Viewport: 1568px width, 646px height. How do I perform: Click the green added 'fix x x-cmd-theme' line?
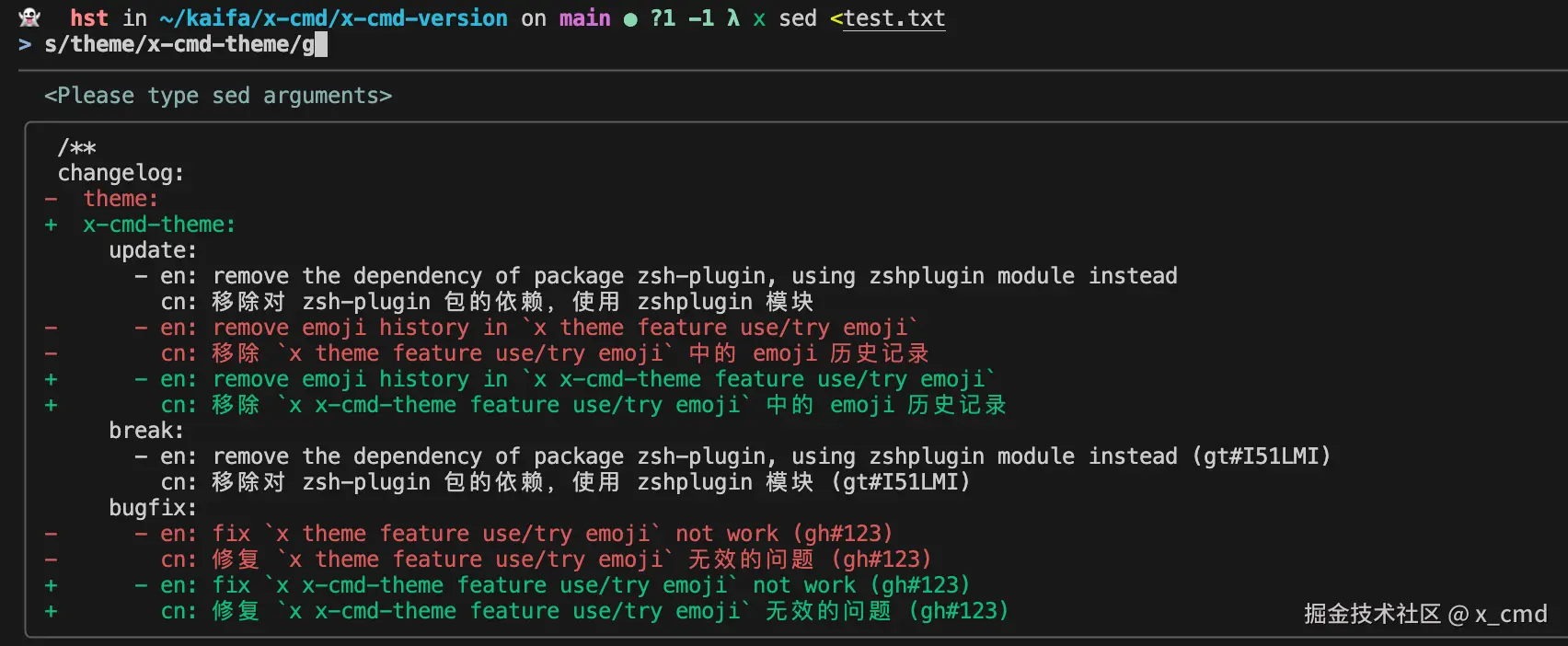pos(552,585)
